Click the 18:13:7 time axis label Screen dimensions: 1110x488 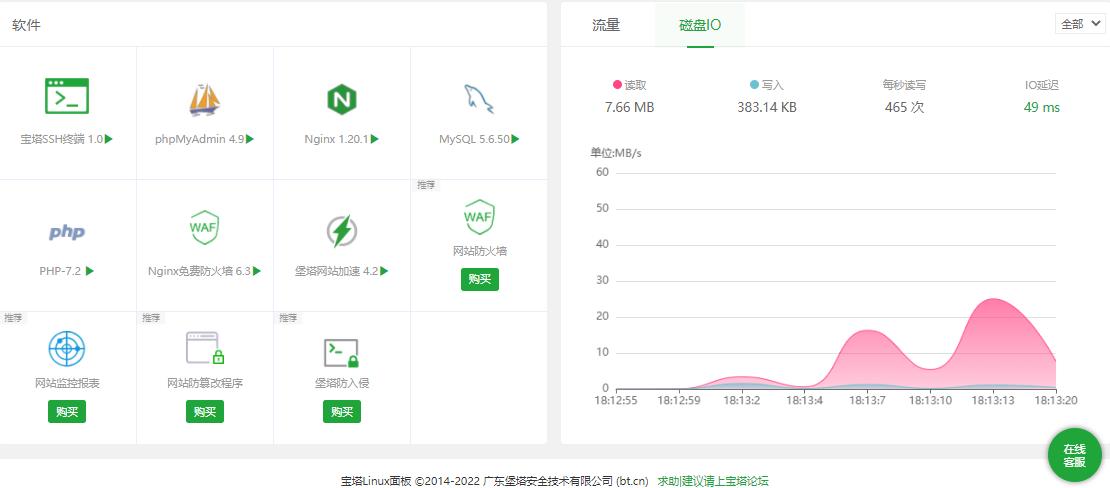[x=866, y=400]
